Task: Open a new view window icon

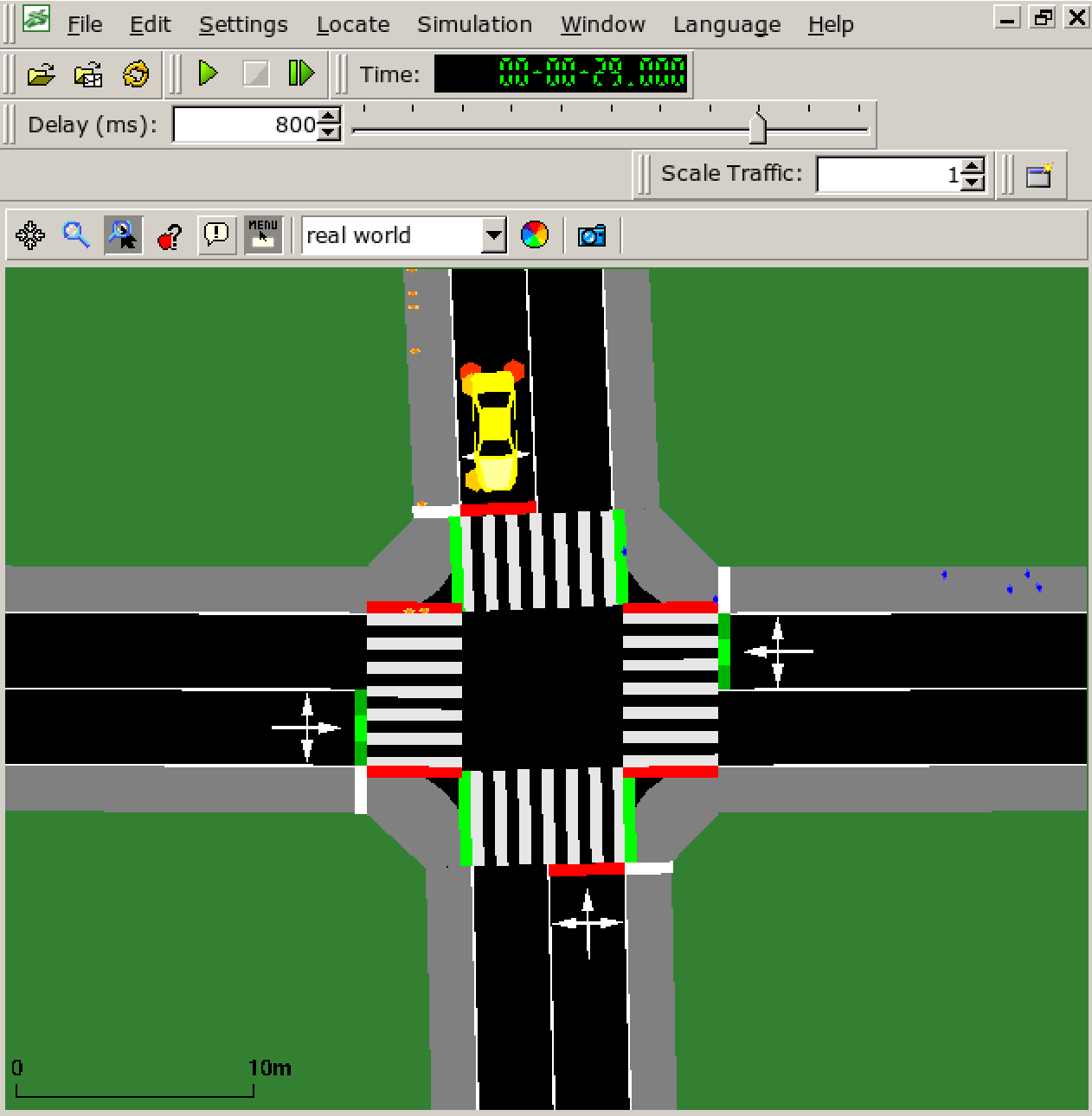Action: 1039,176
